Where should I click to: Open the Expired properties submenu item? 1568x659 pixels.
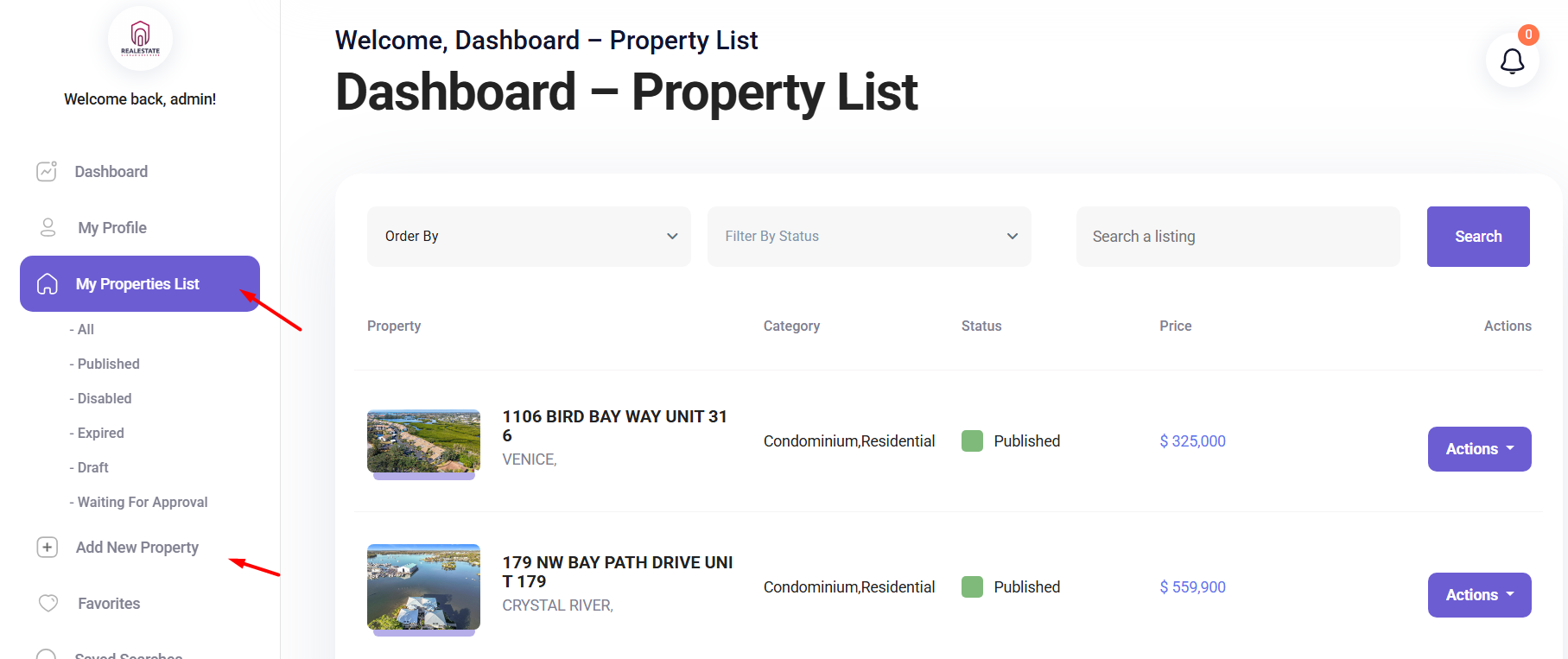(x=100, y=433)
